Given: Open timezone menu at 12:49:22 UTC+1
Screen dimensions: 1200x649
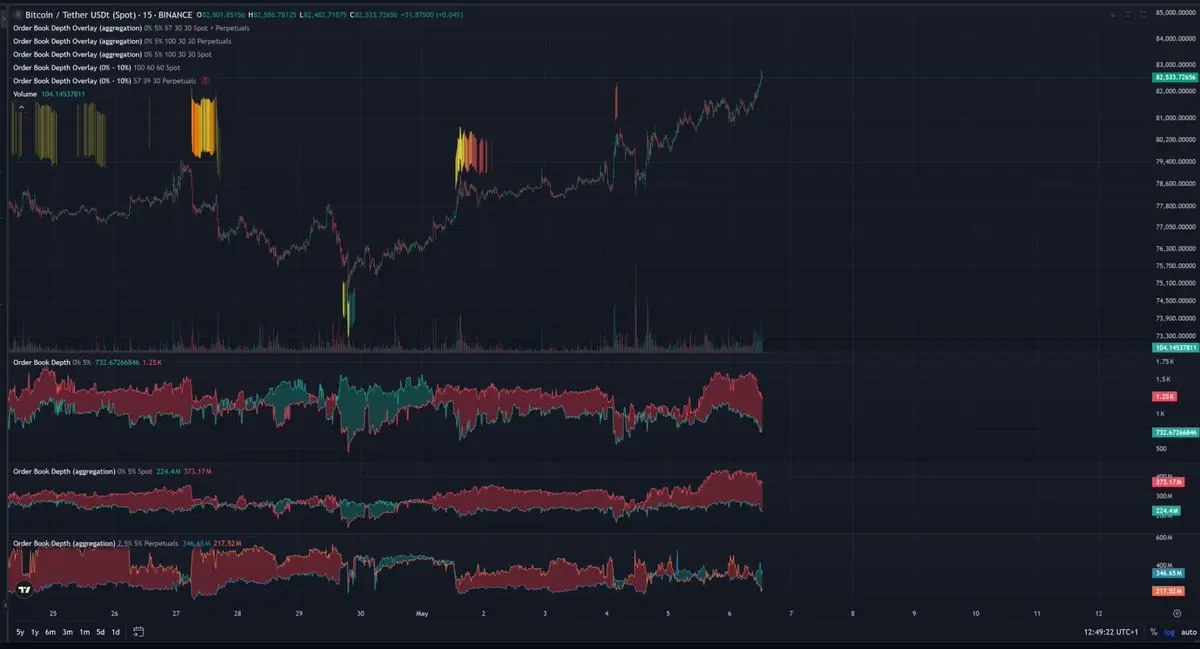Looking at the screenshot, I should pyautogui.click(x=1110, y=632).
